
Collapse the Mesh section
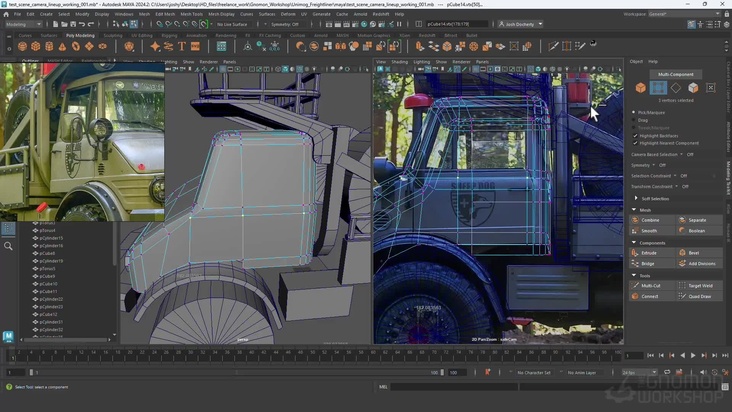click(633, 210)
